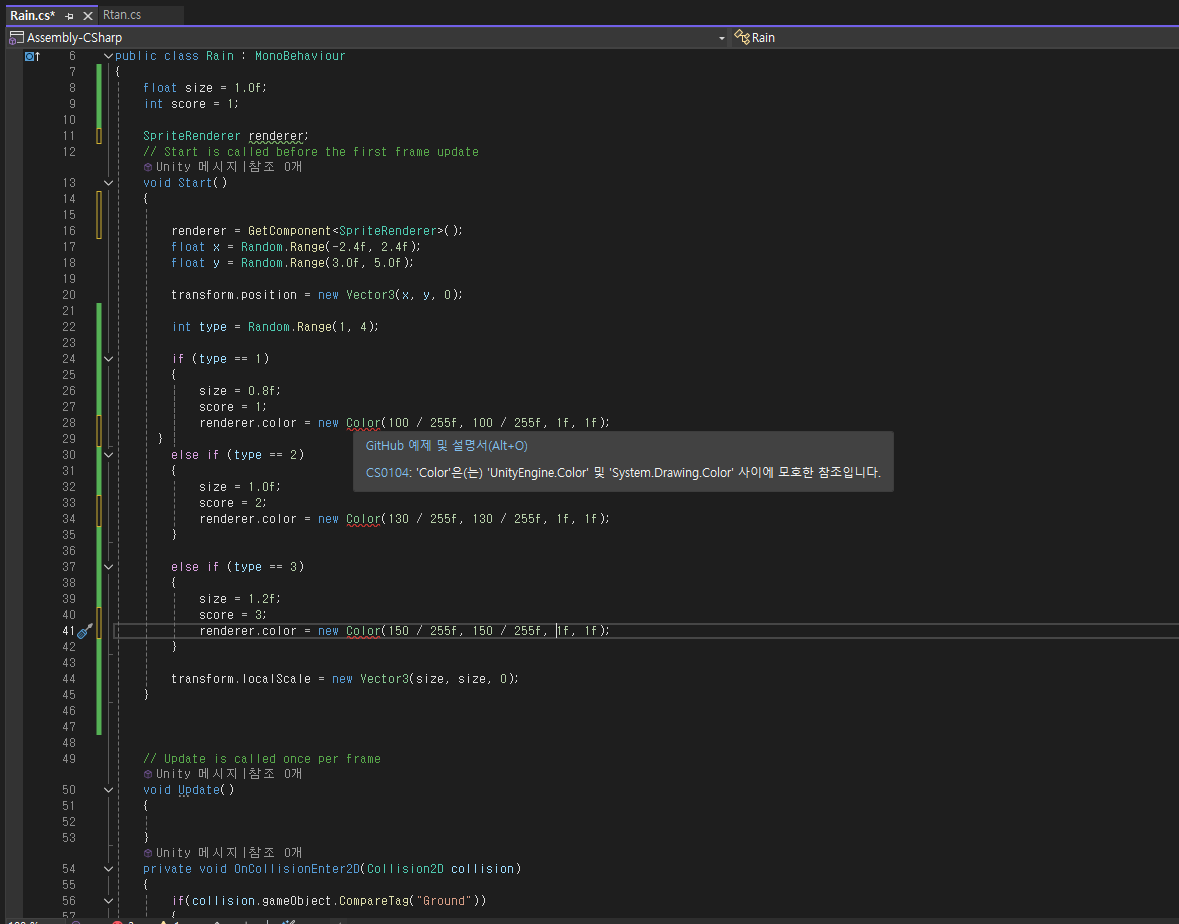Screen dimensions: 1179x924
Task: Click the inheritance margin icon on line 6
Action: click(x=32, y=56)
